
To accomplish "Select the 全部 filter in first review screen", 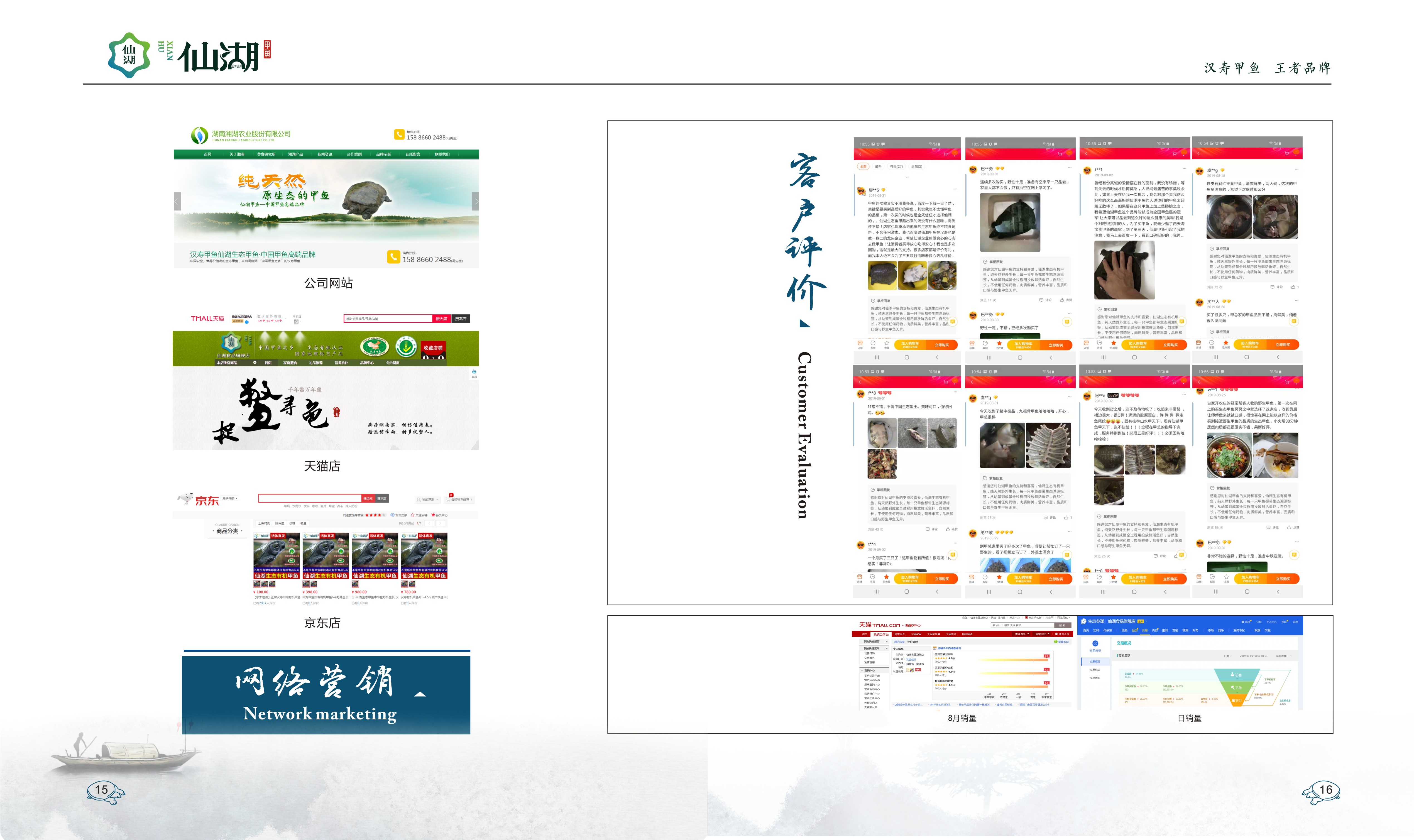I will [863, 166].
